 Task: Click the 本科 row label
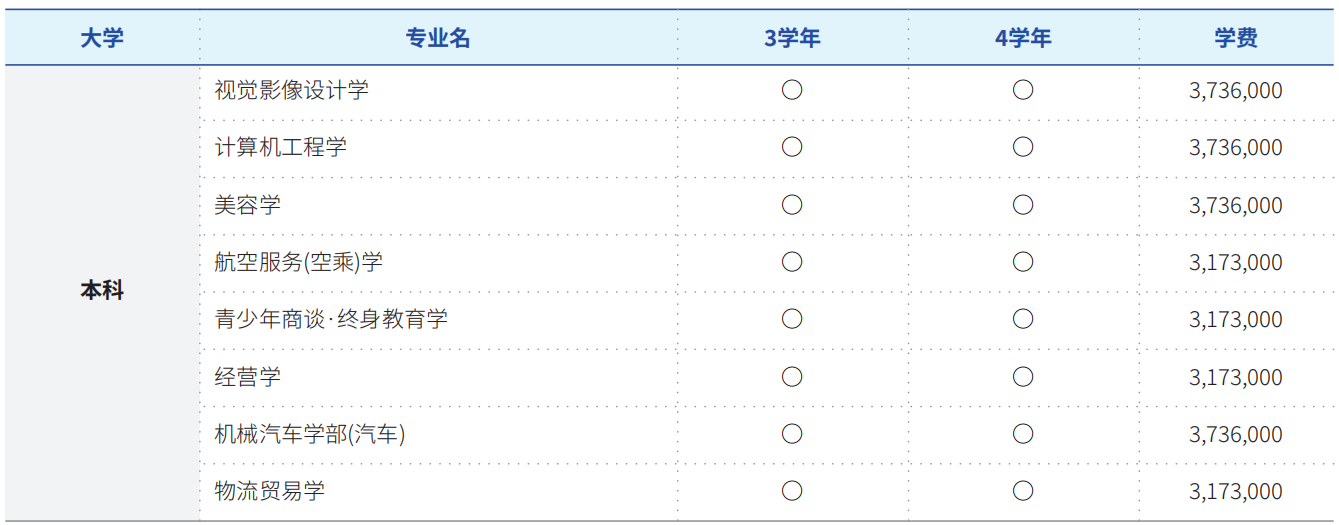102,291
